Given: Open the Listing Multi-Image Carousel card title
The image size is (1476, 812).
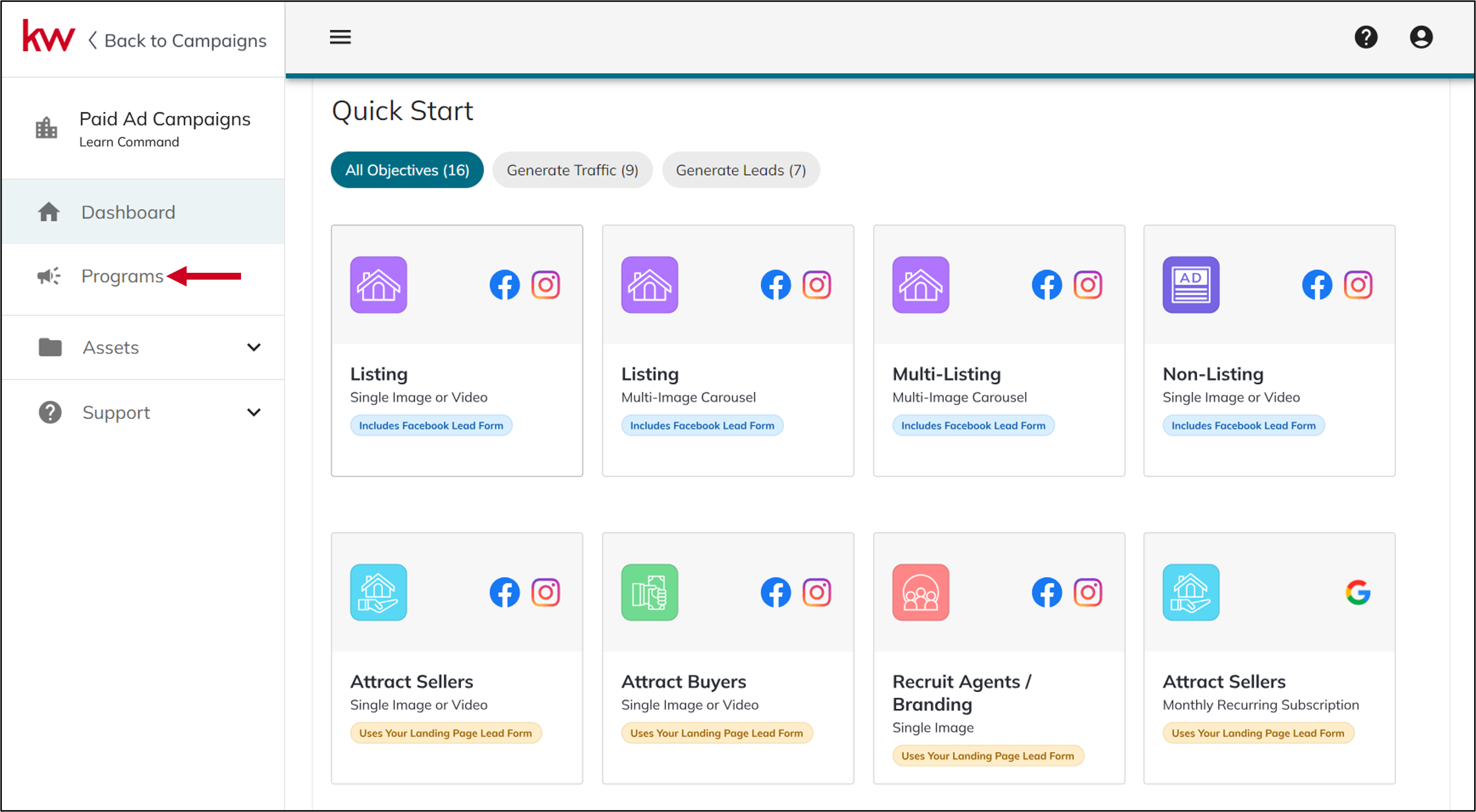Looking at the screenshot, I should (x=650, y=374).
